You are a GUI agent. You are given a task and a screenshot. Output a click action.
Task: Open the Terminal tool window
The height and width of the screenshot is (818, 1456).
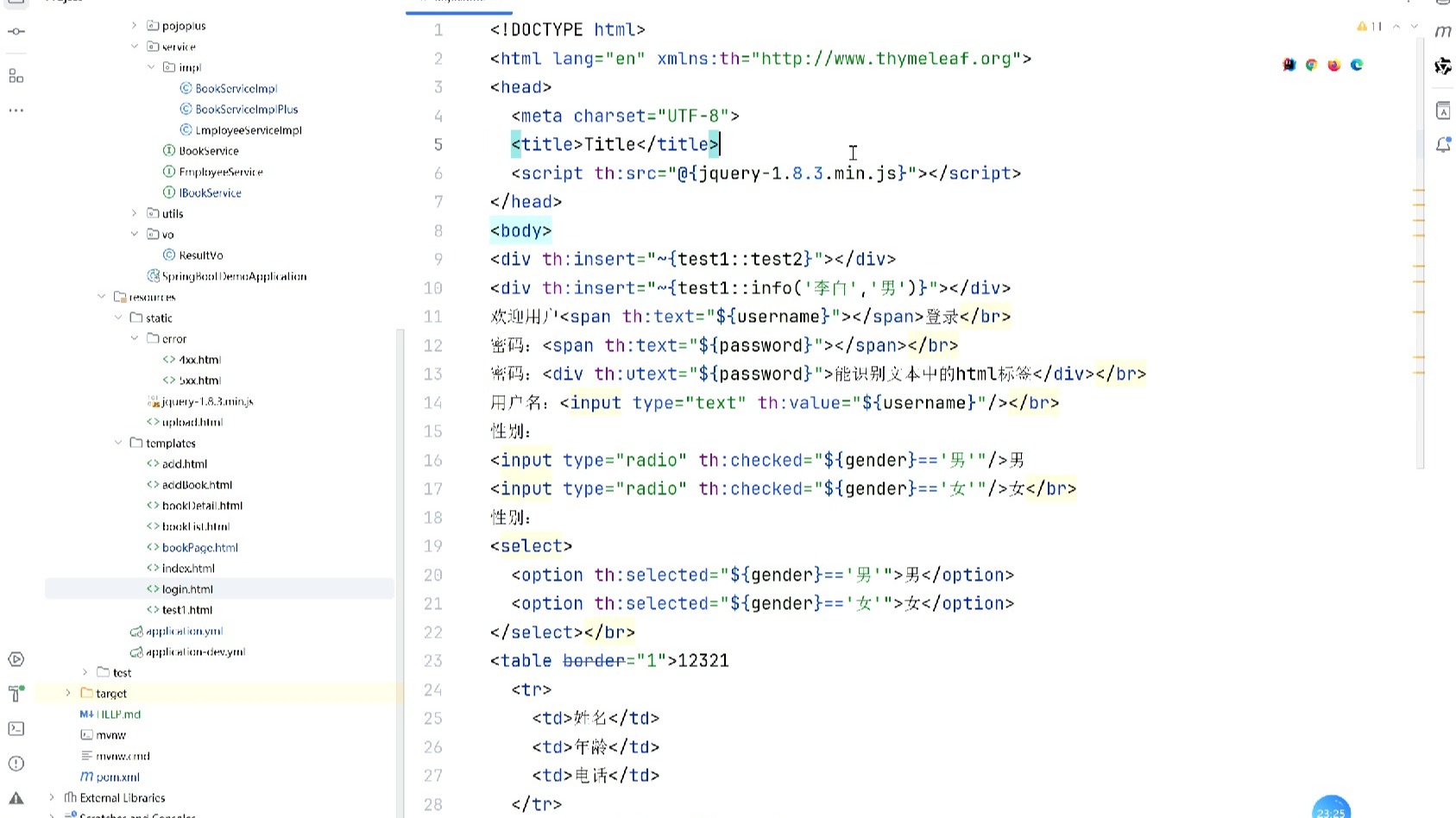[x=16, y=729]
